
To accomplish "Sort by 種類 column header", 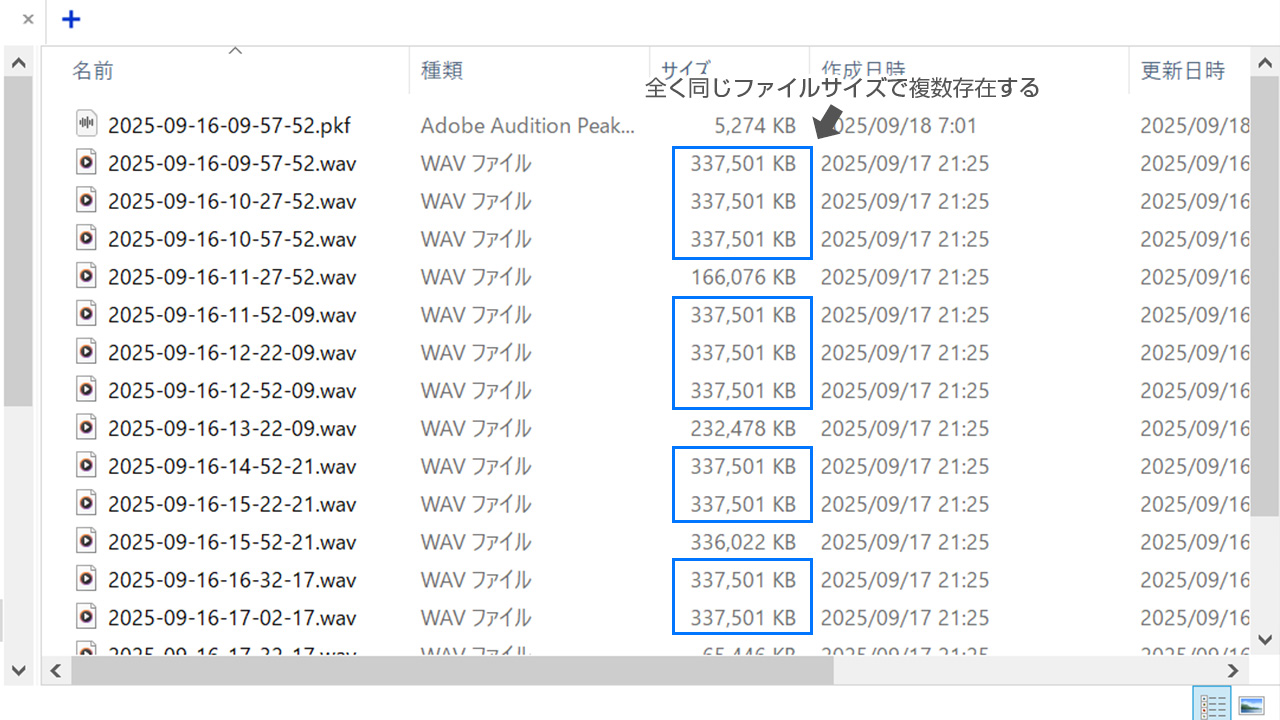I will tap(441, 71).
